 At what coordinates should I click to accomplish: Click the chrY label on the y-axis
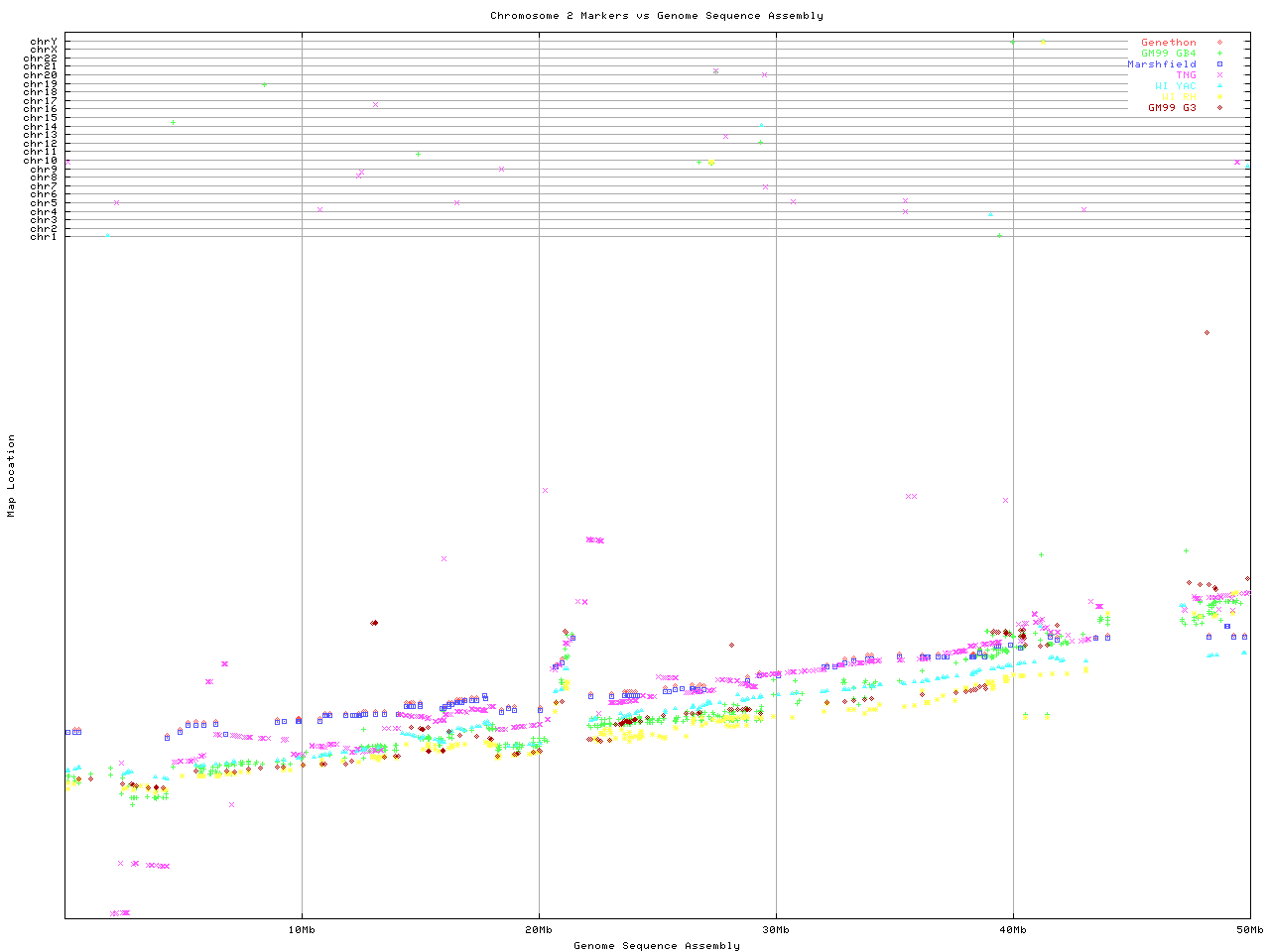(x=44, y=42)
